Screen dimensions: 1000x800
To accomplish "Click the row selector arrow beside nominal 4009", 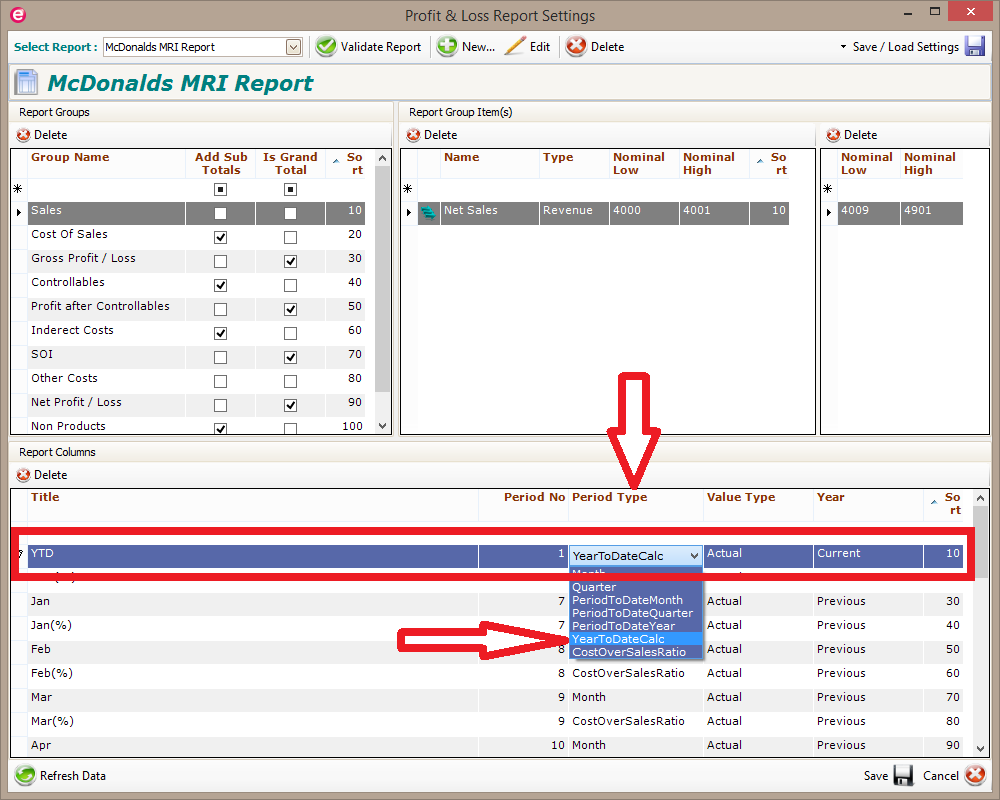I will pyautogui.click(x=828, y=212).
